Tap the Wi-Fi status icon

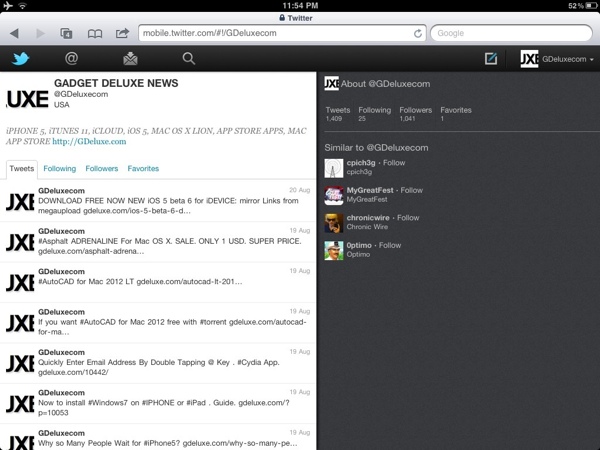tap(23, 6)
